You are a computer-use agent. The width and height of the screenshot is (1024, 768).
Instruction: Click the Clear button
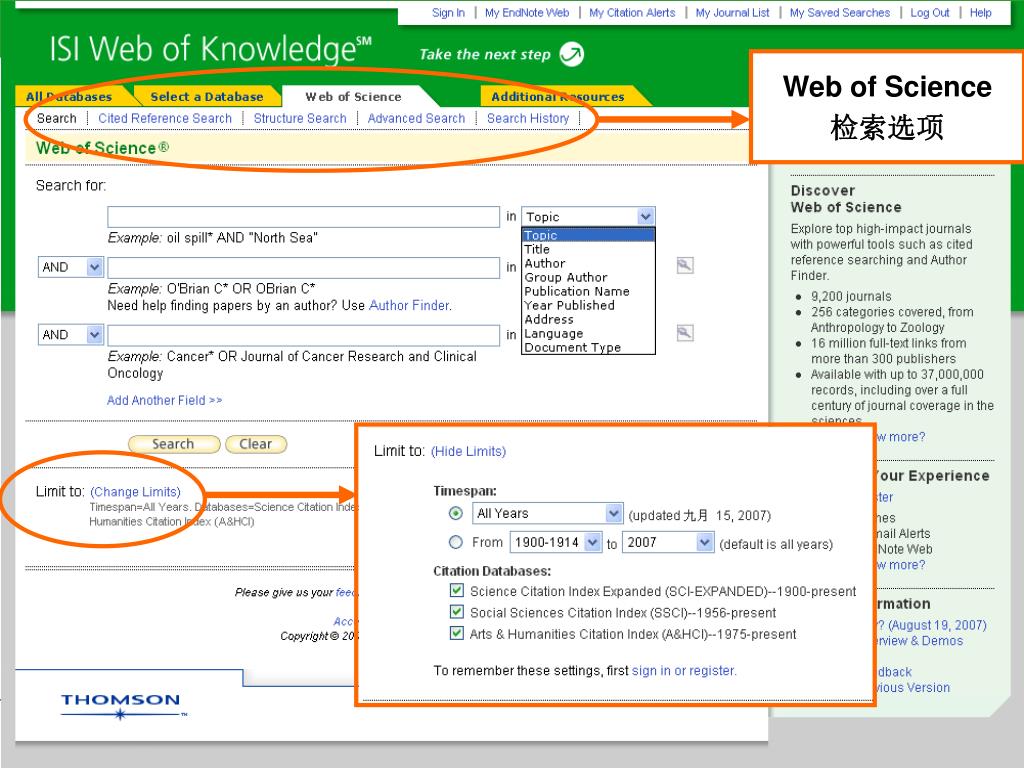(x=256, y=444)
